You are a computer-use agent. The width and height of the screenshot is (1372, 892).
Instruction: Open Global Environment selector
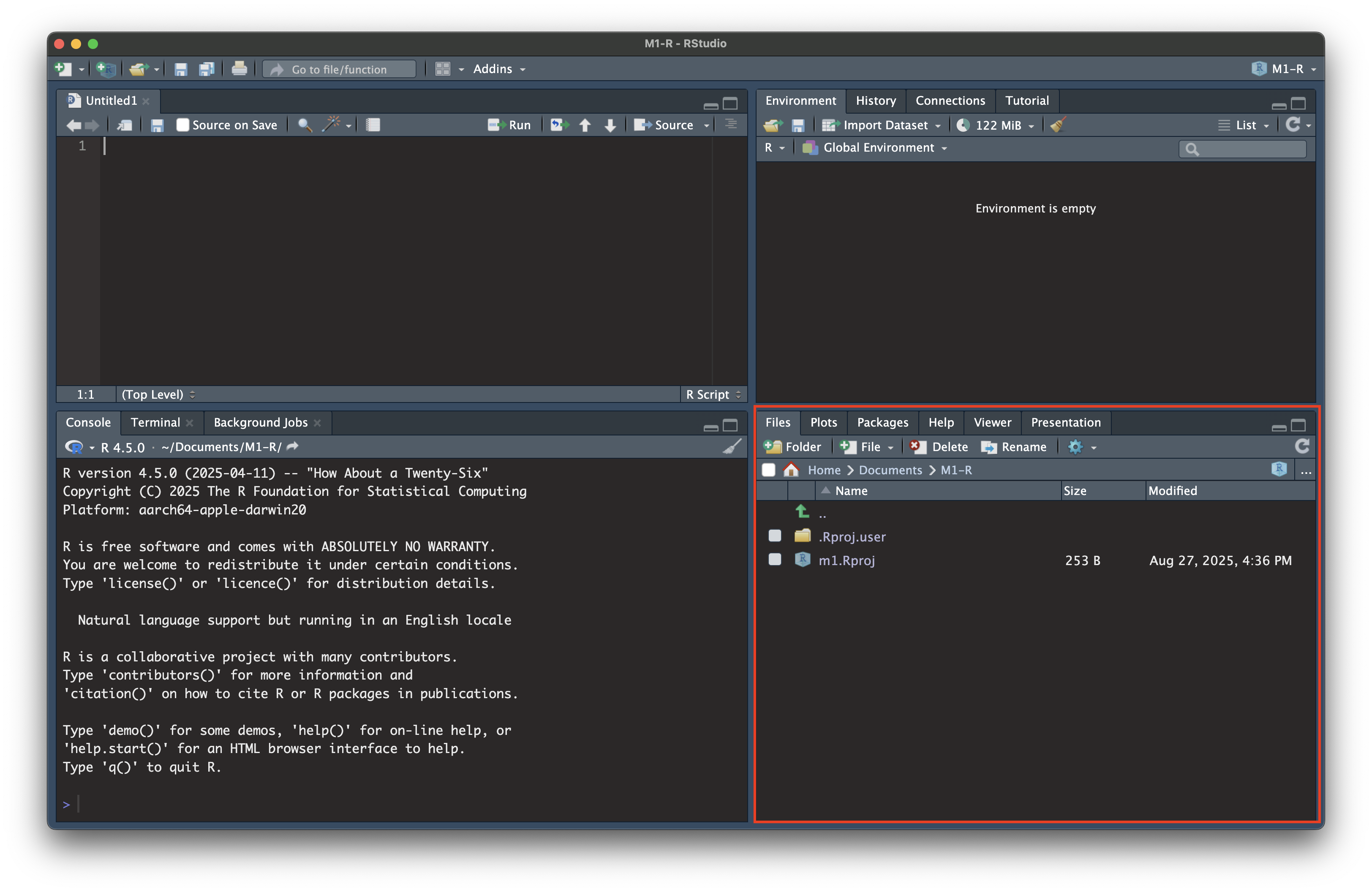pos(874,147)
